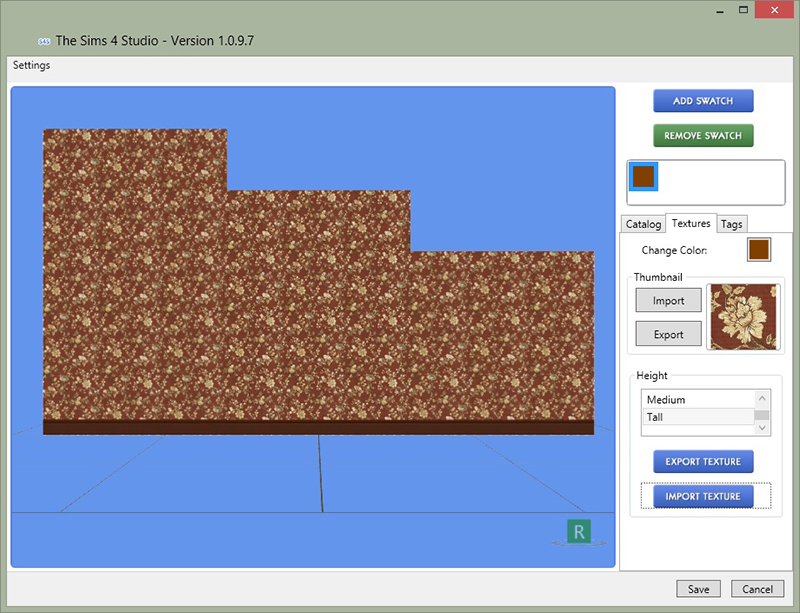The width and height of the screenshot is (800, 613).
Task: Minimize the Sims 4 Studio window
Action: (721, 10)
